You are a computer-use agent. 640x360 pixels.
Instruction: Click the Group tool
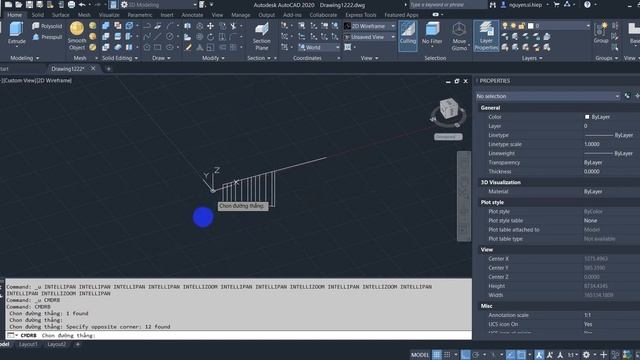pos(601,33)
